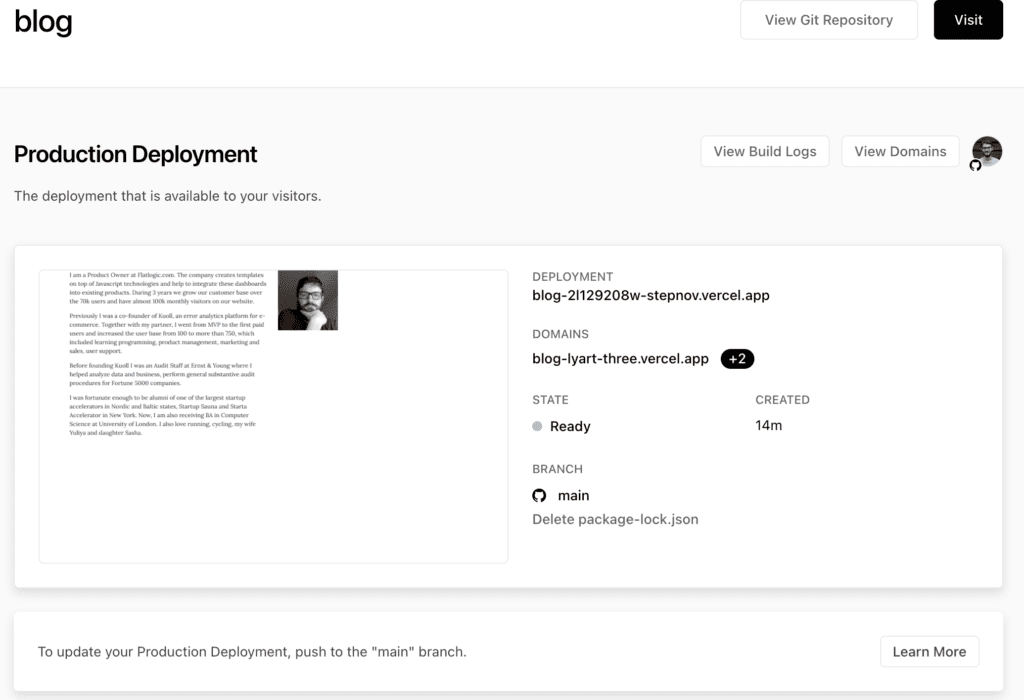Viewport: 1024px width, 700px height.
Task: Click the View Domains button
Action: (900, 151)
